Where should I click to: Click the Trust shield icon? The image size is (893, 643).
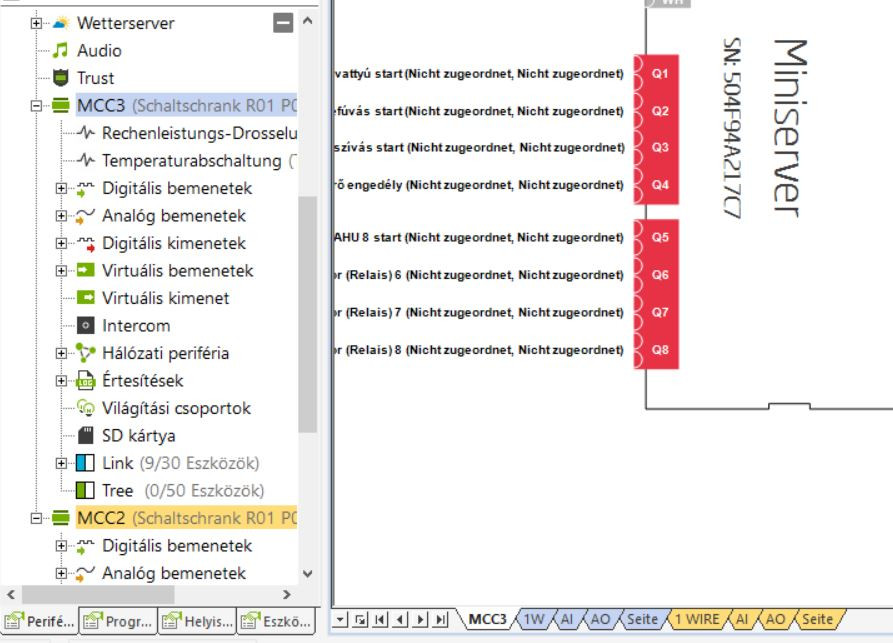[60, 77]
